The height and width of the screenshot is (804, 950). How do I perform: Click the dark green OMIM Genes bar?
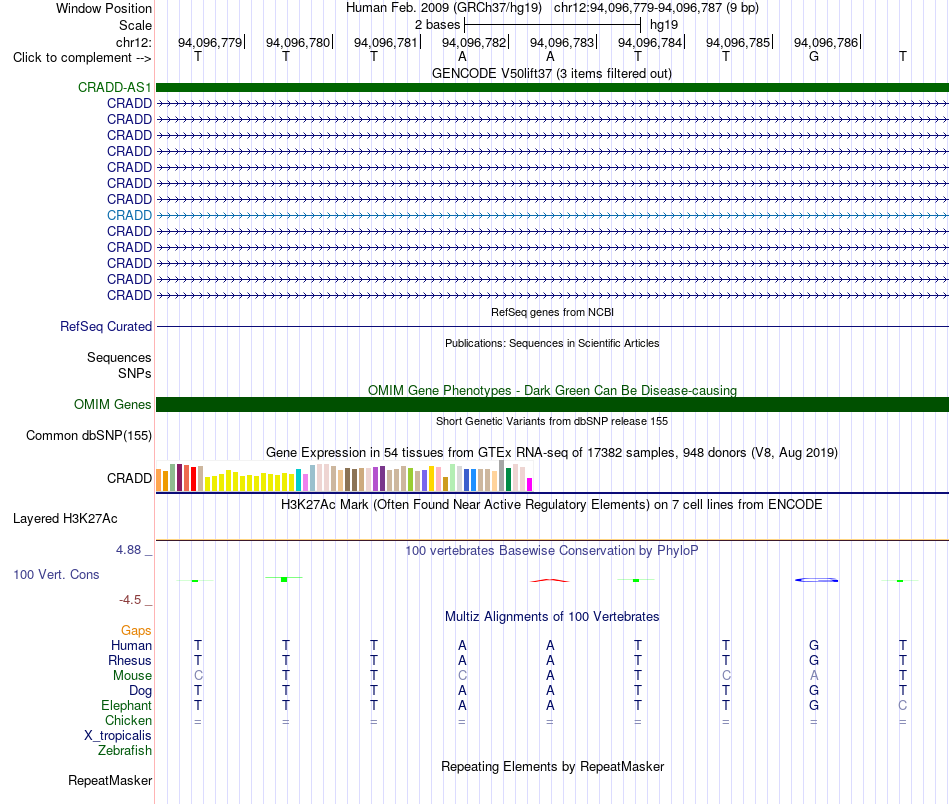pos(552,404)
